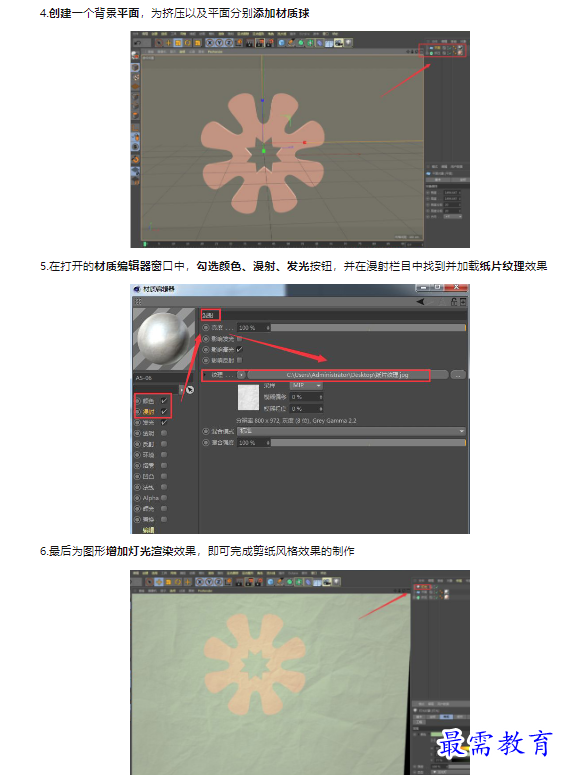Click the blue Deformer icon in top toolbar

[319, 43]
